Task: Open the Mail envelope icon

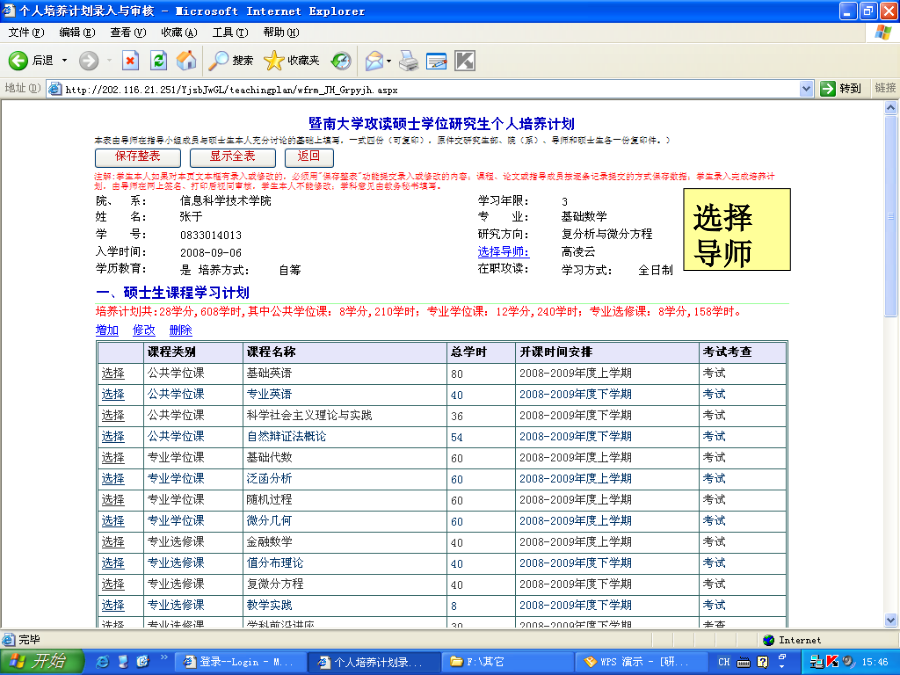Action: click(x=373, y=60)
